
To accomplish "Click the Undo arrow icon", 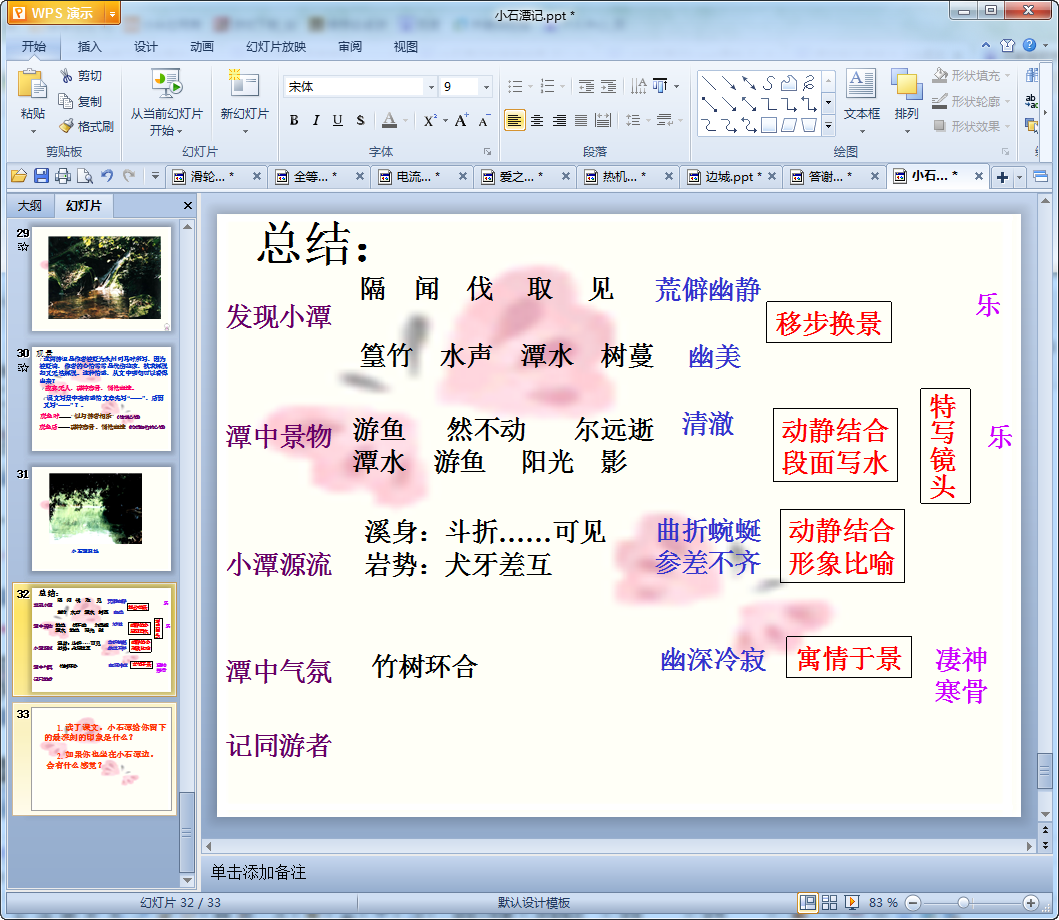I will (107, 176).
